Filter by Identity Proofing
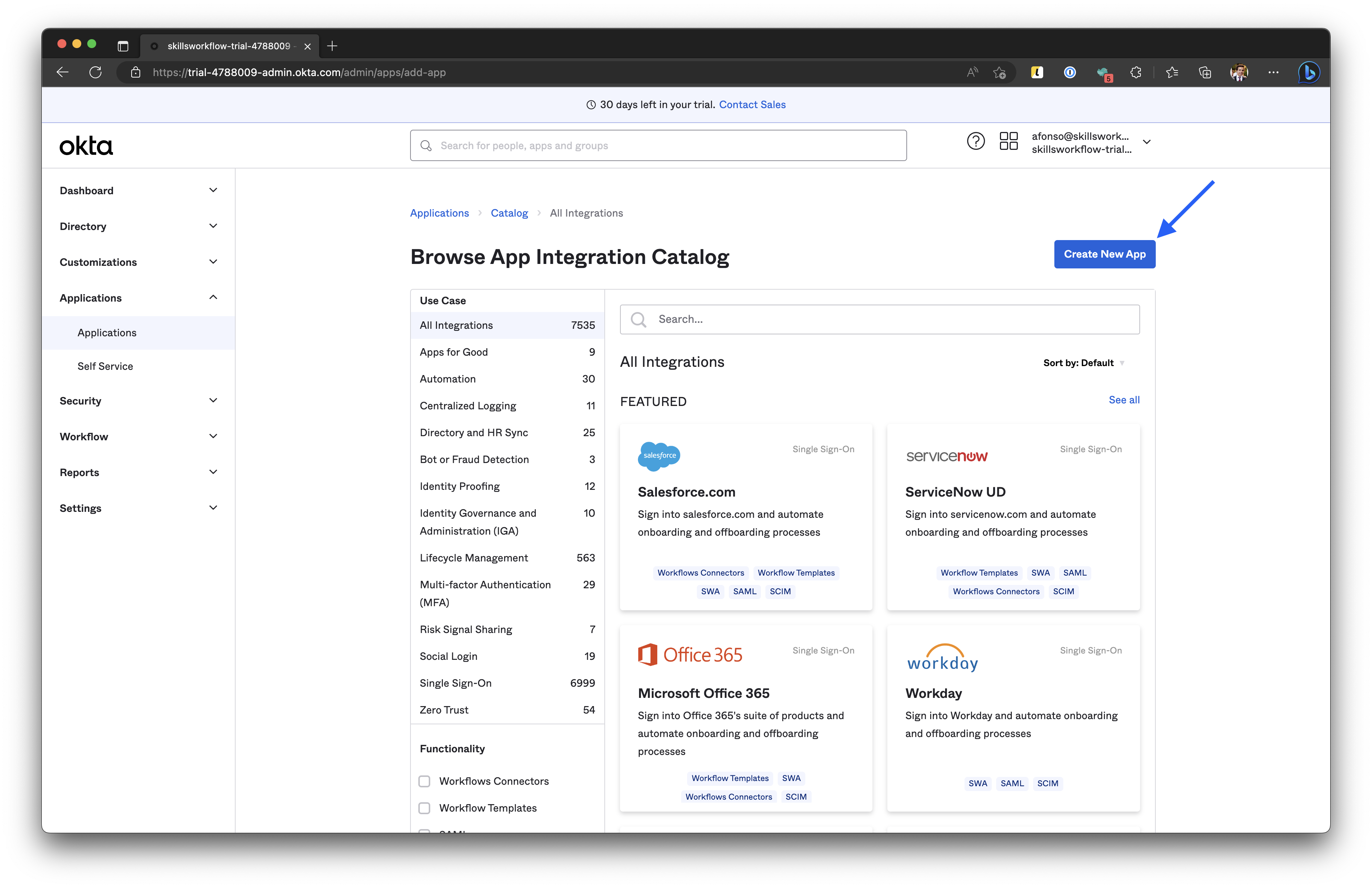 click(x=507, y=486)
